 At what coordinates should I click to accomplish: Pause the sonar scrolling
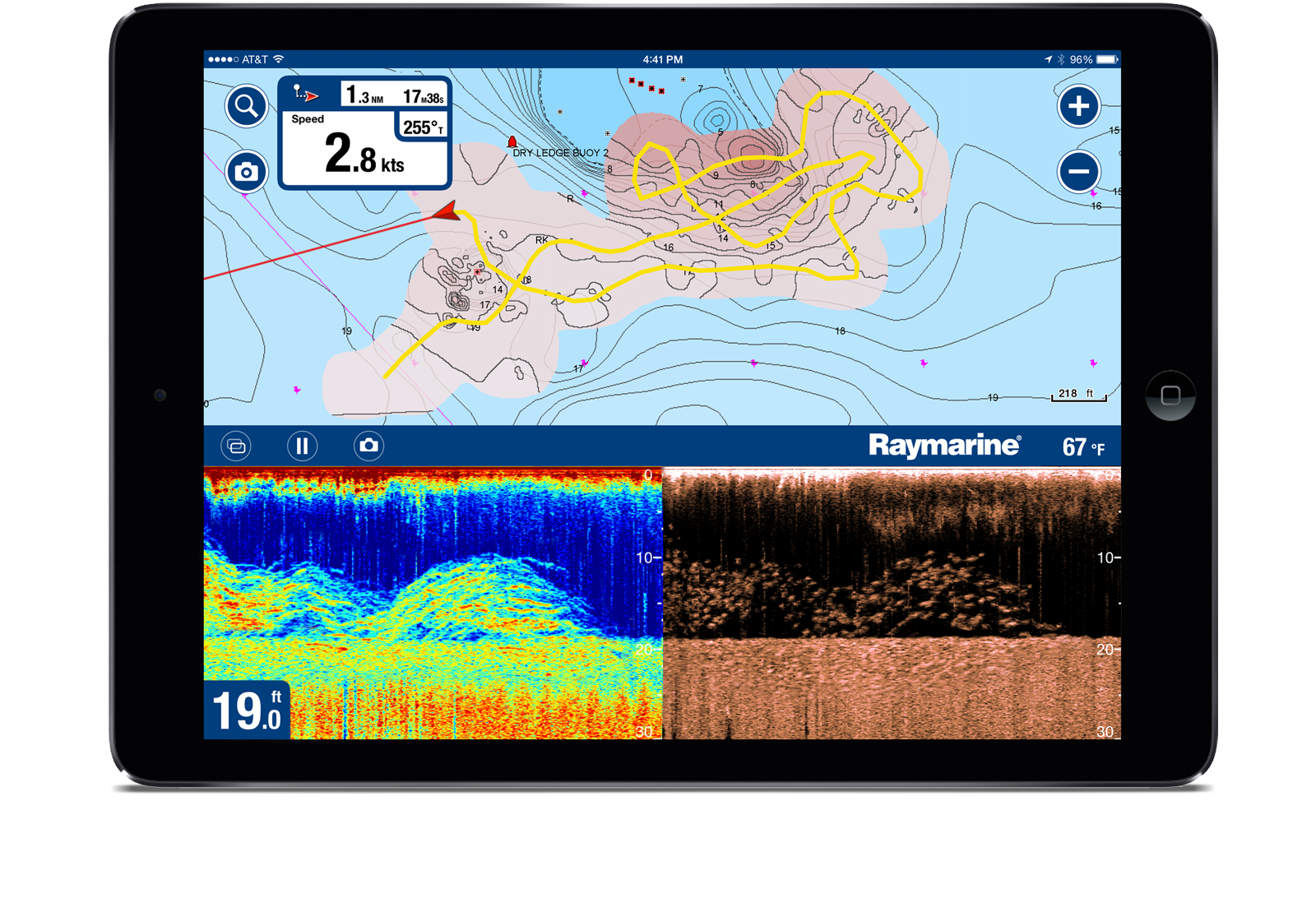[302, 446]
